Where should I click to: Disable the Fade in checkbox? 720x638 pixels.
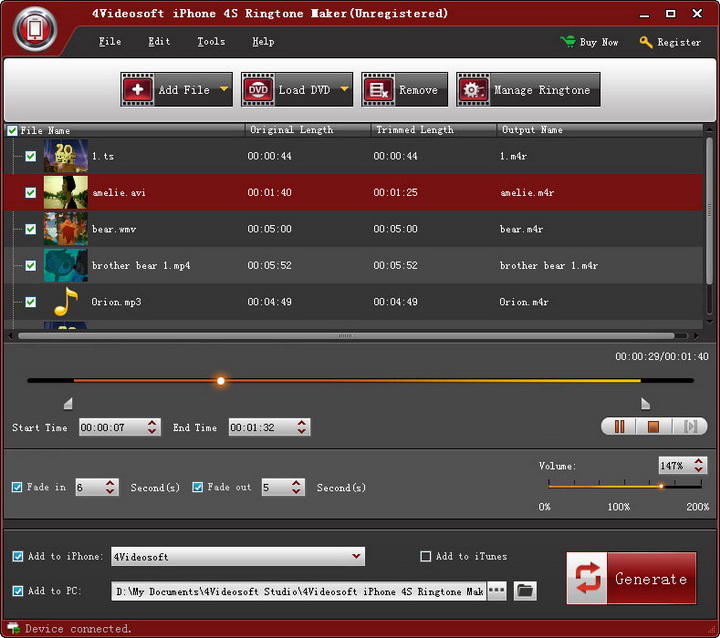(x=17, y=487)
